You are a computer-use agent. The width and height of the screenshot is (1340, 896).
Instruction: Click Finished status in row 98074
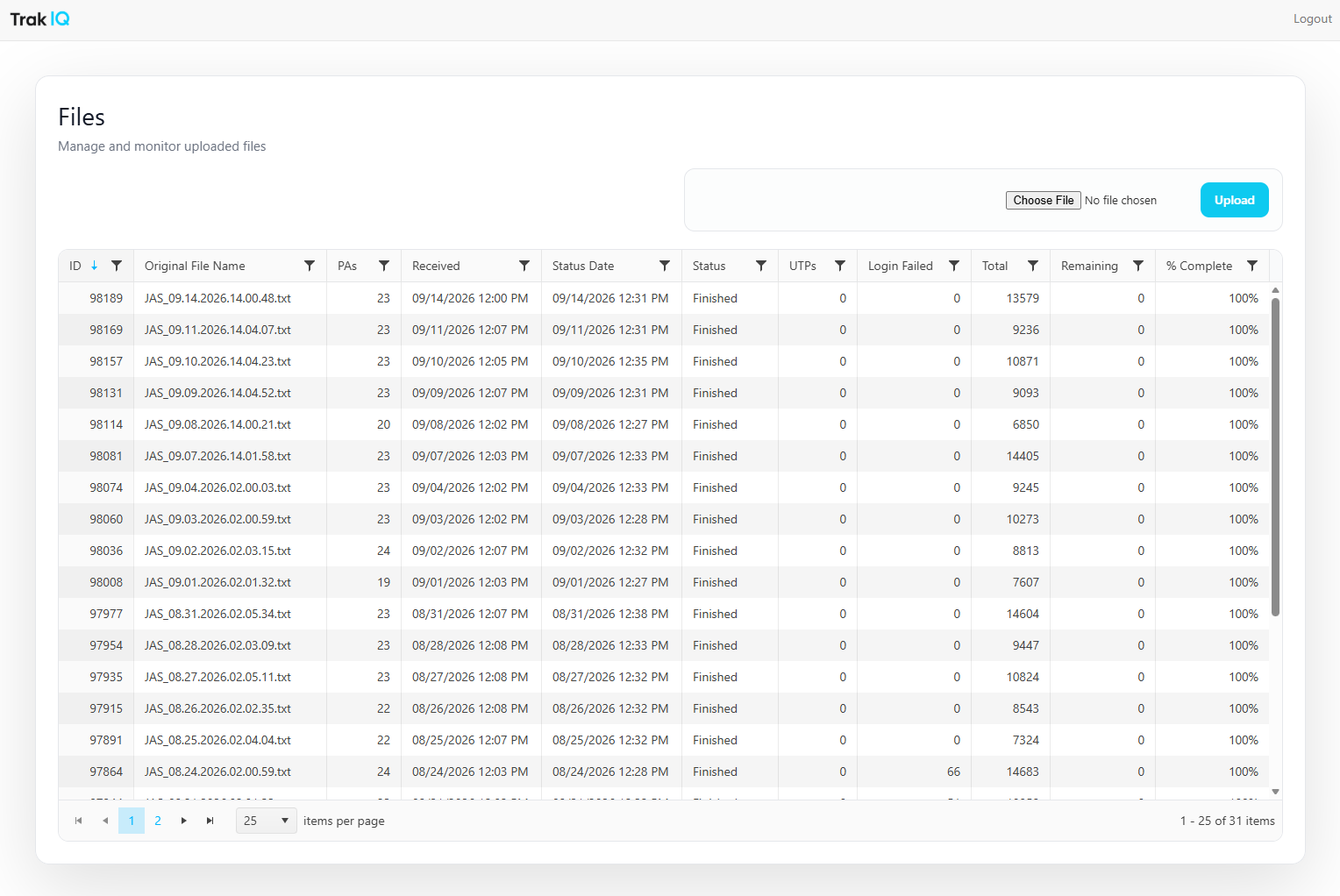click(x=715, y=487)
